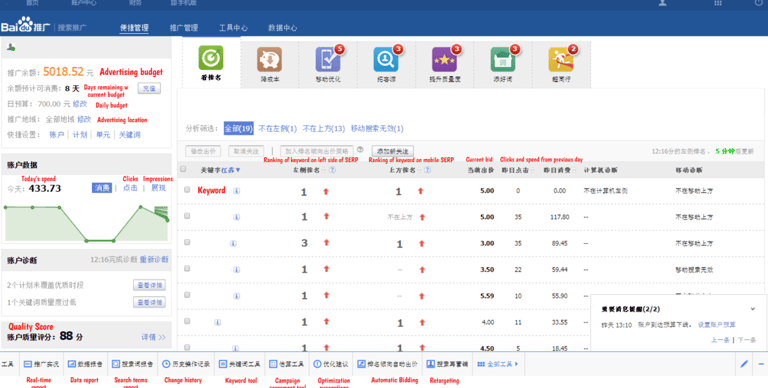Click the user profile icon in top bar
Viewport: 768px width, 388px height.
pyautogui.click(x=663, y=3)
